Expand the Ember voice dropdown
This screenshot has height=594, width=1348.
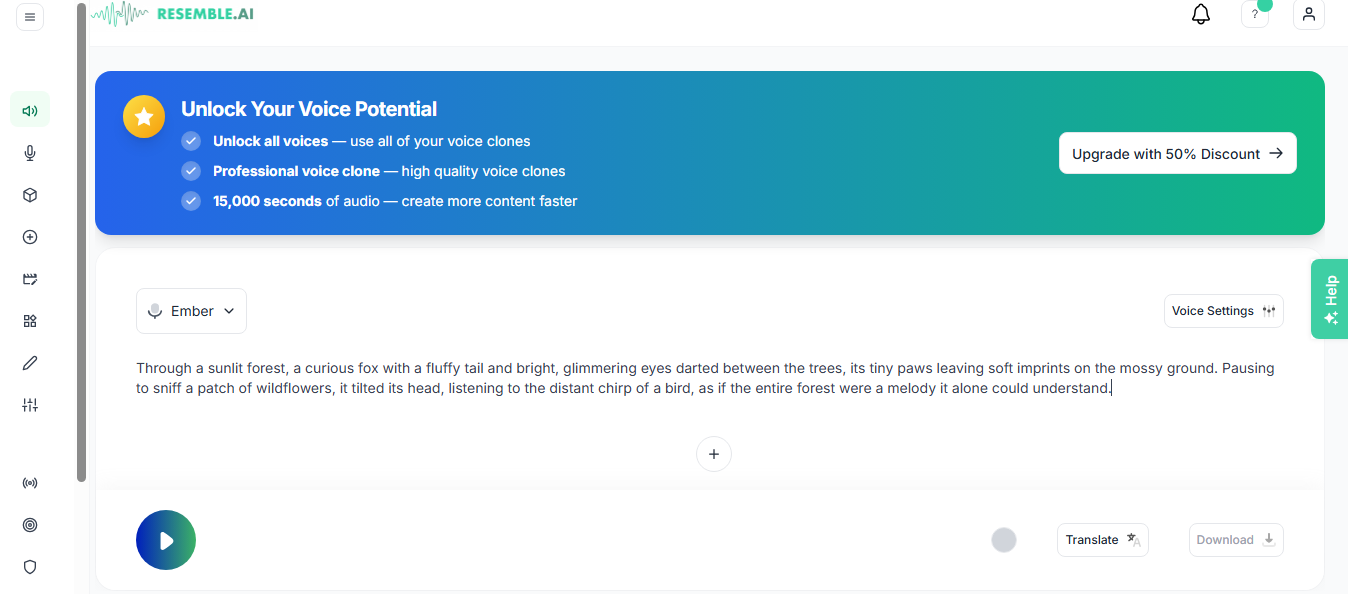[191, 311]
